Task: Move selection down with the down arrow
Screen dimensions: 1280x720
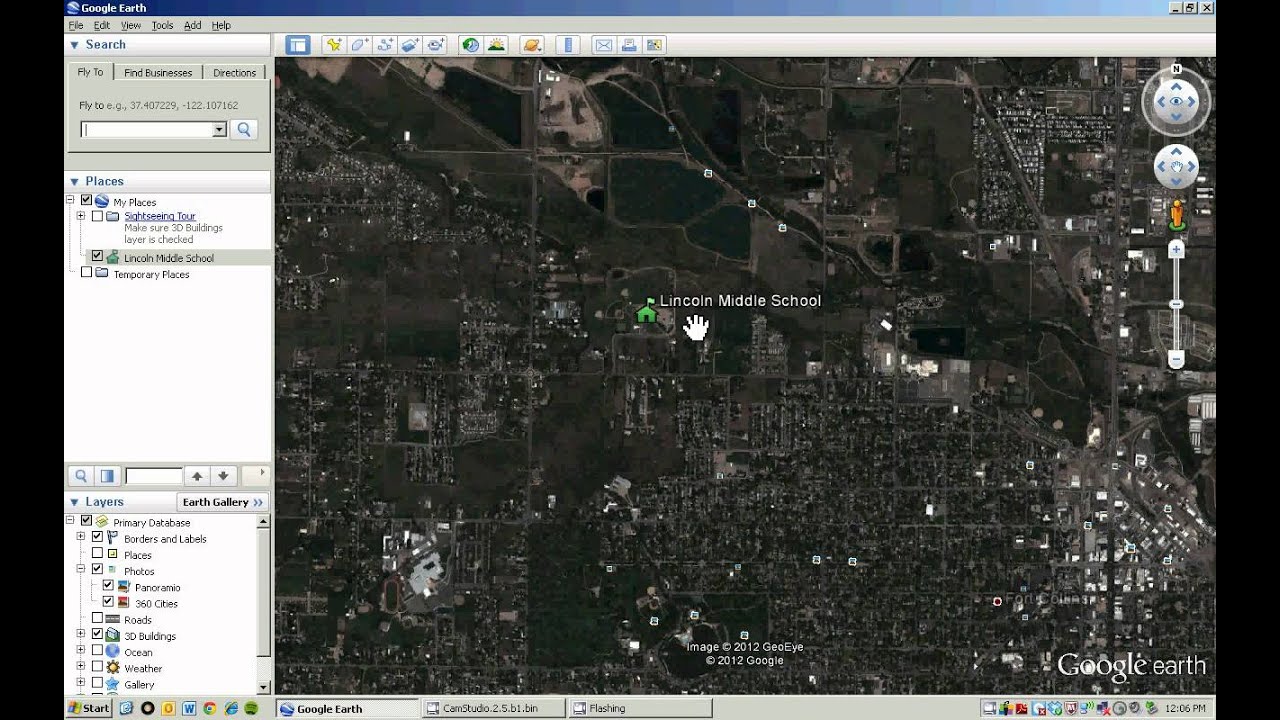Action: 223,476
